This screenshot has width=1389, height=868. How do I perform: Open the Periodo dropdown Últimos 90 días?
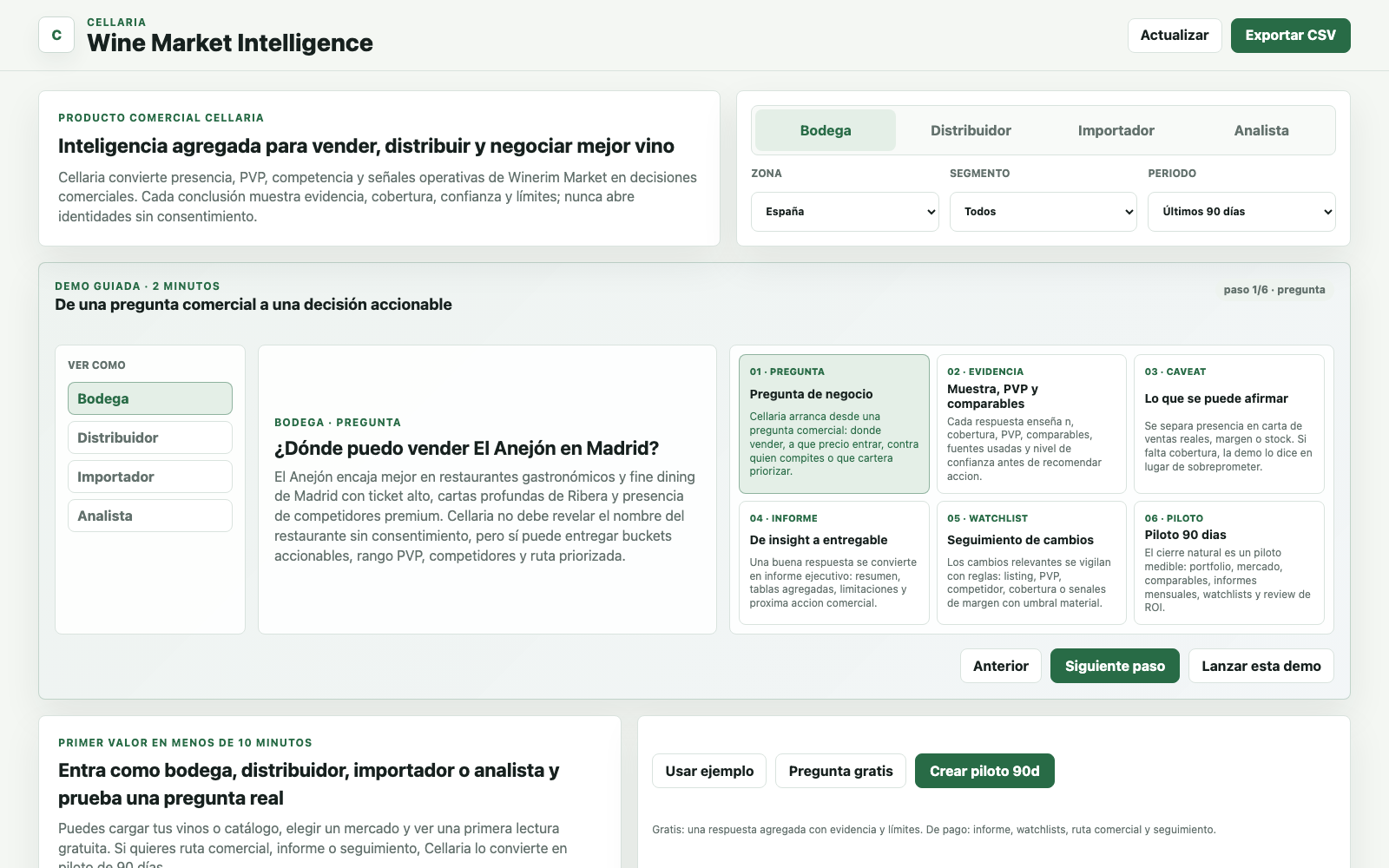click(1241, 212)
